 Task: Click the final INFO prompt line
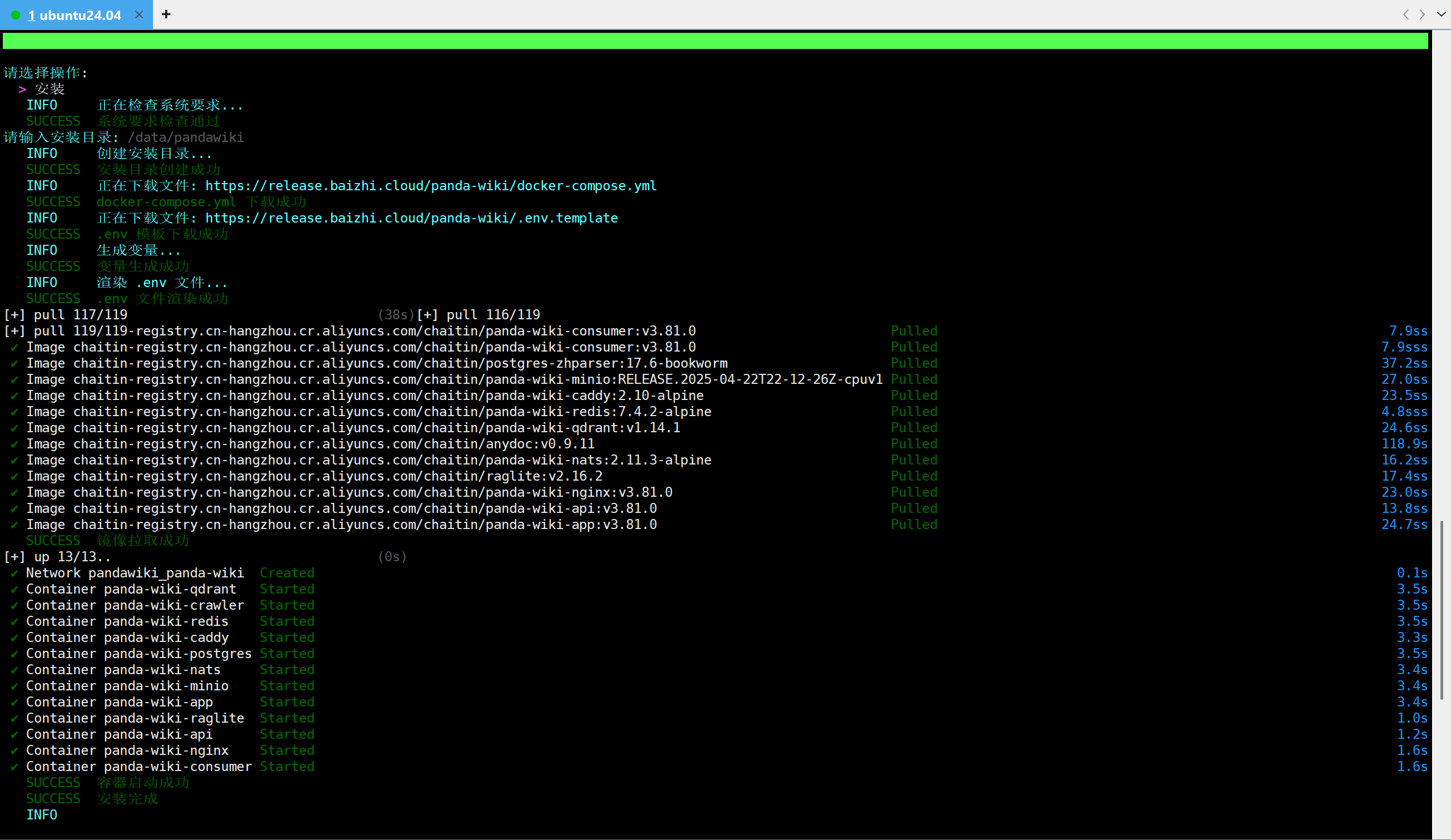[42, 815]
